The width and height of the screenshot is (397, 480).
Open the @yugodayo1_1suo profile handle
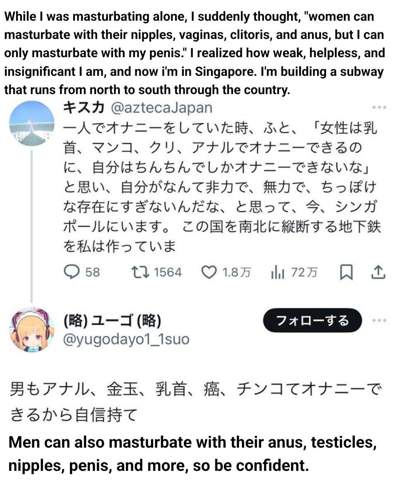coord(126,339)
